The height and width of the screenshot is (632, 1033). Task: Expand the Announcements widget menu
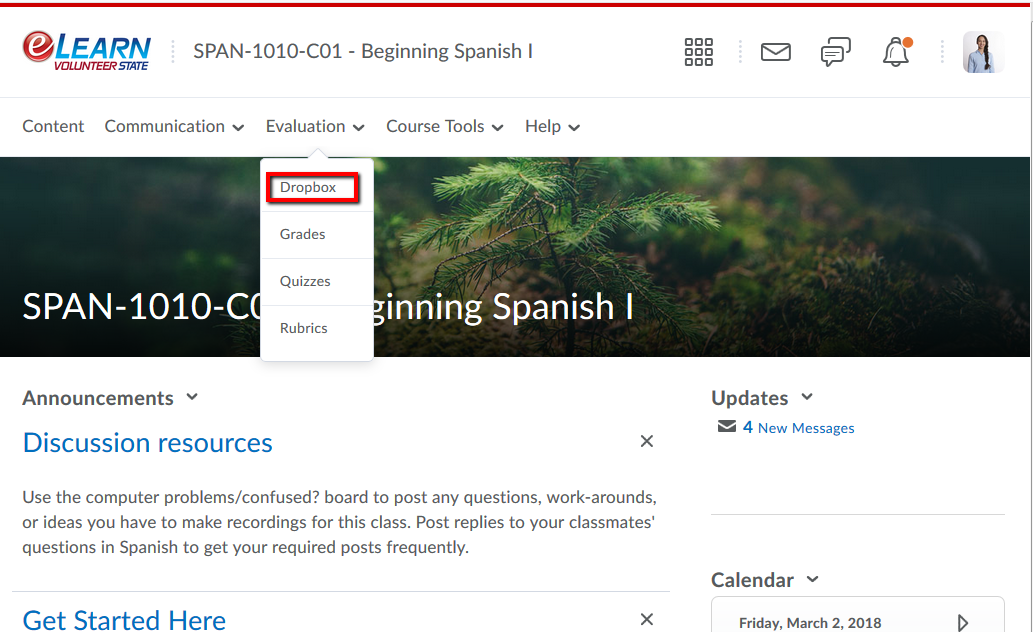192,397
